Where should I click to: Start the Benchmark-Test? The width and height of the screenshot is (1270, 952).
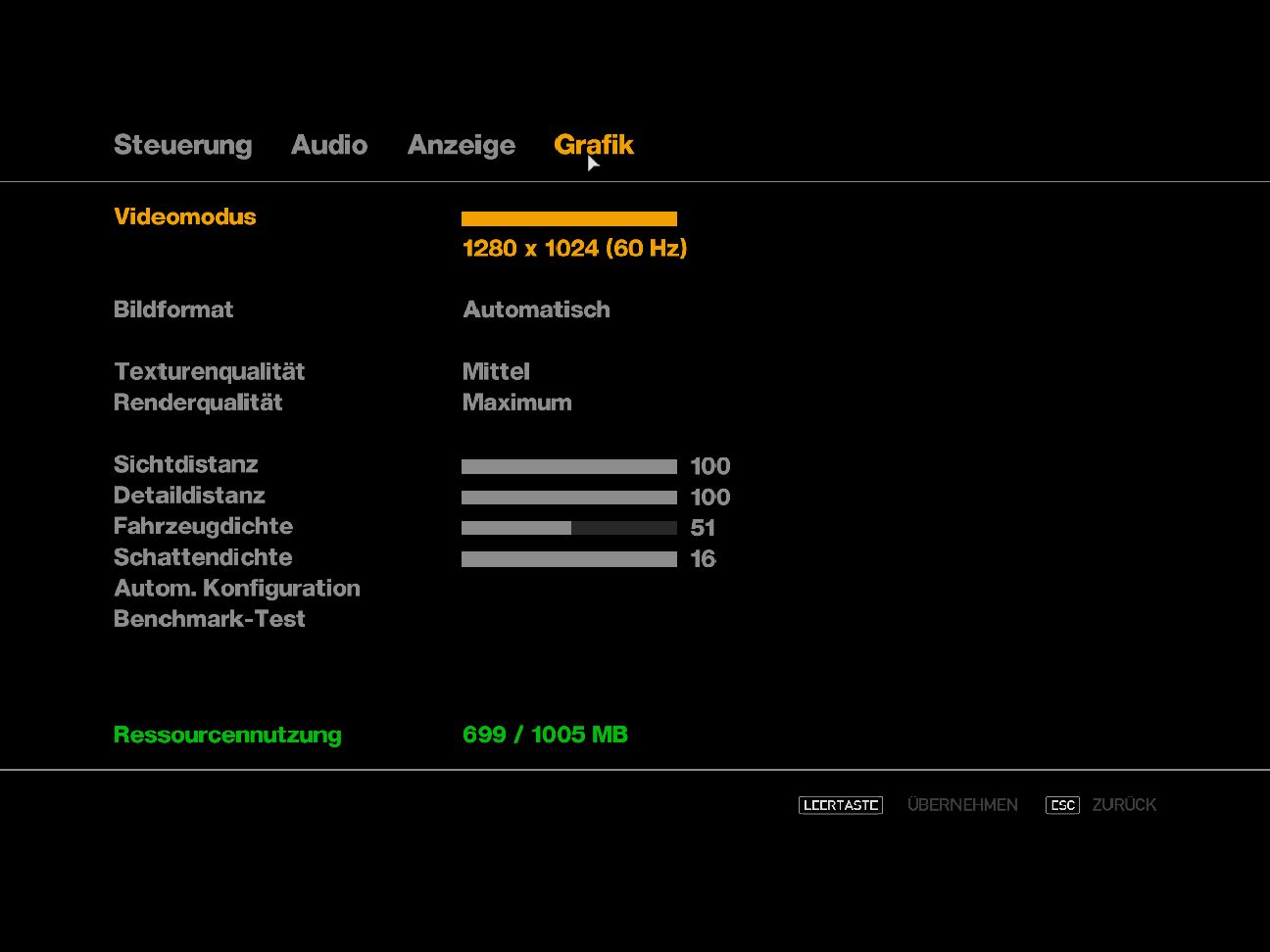pos(209,619)
